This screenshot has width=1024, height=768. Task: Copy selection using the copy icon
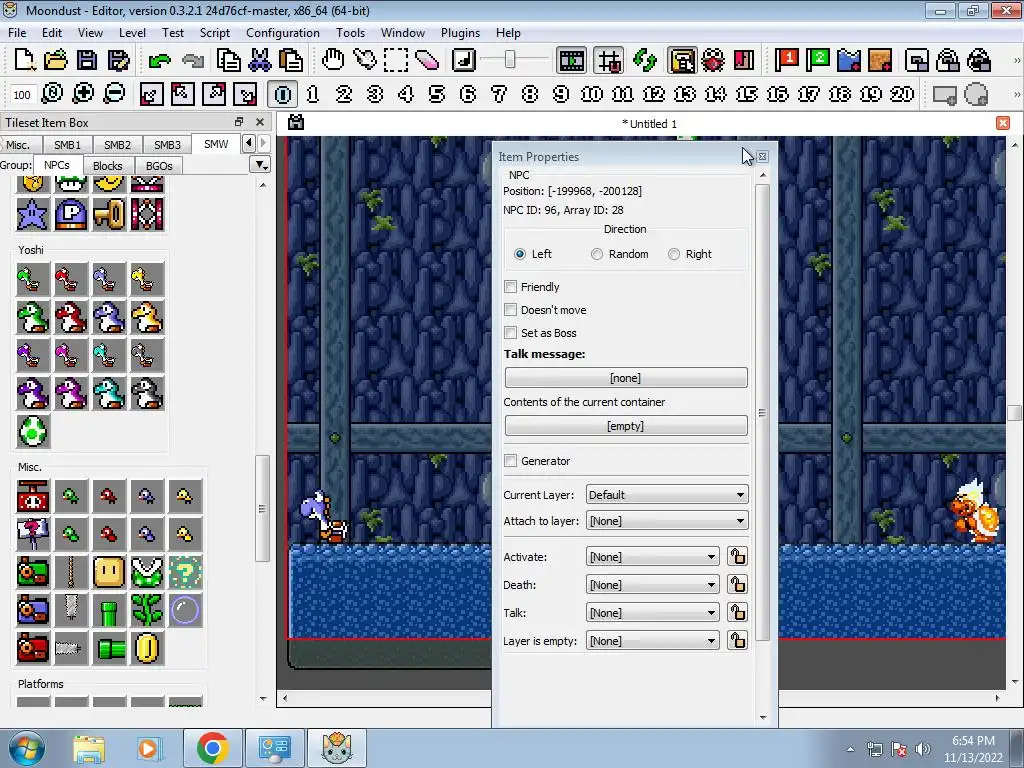coord(228,60)
